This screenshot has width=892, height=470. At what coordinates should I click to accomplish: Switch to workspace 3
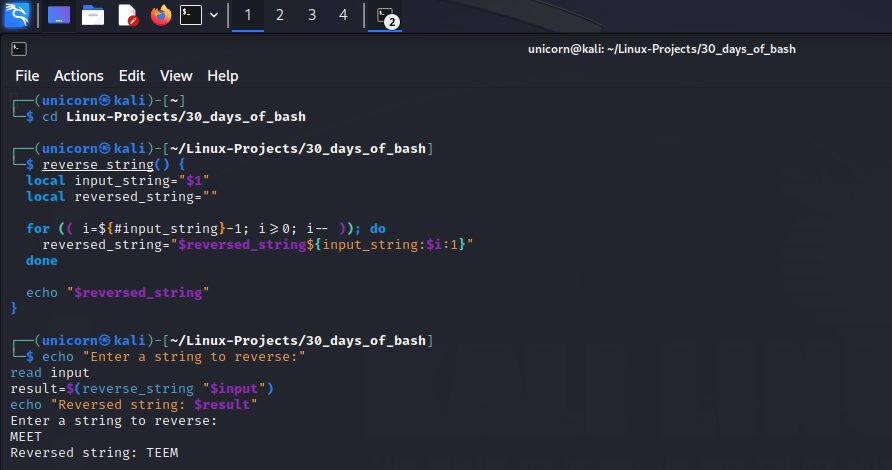(x=312, y=15)
